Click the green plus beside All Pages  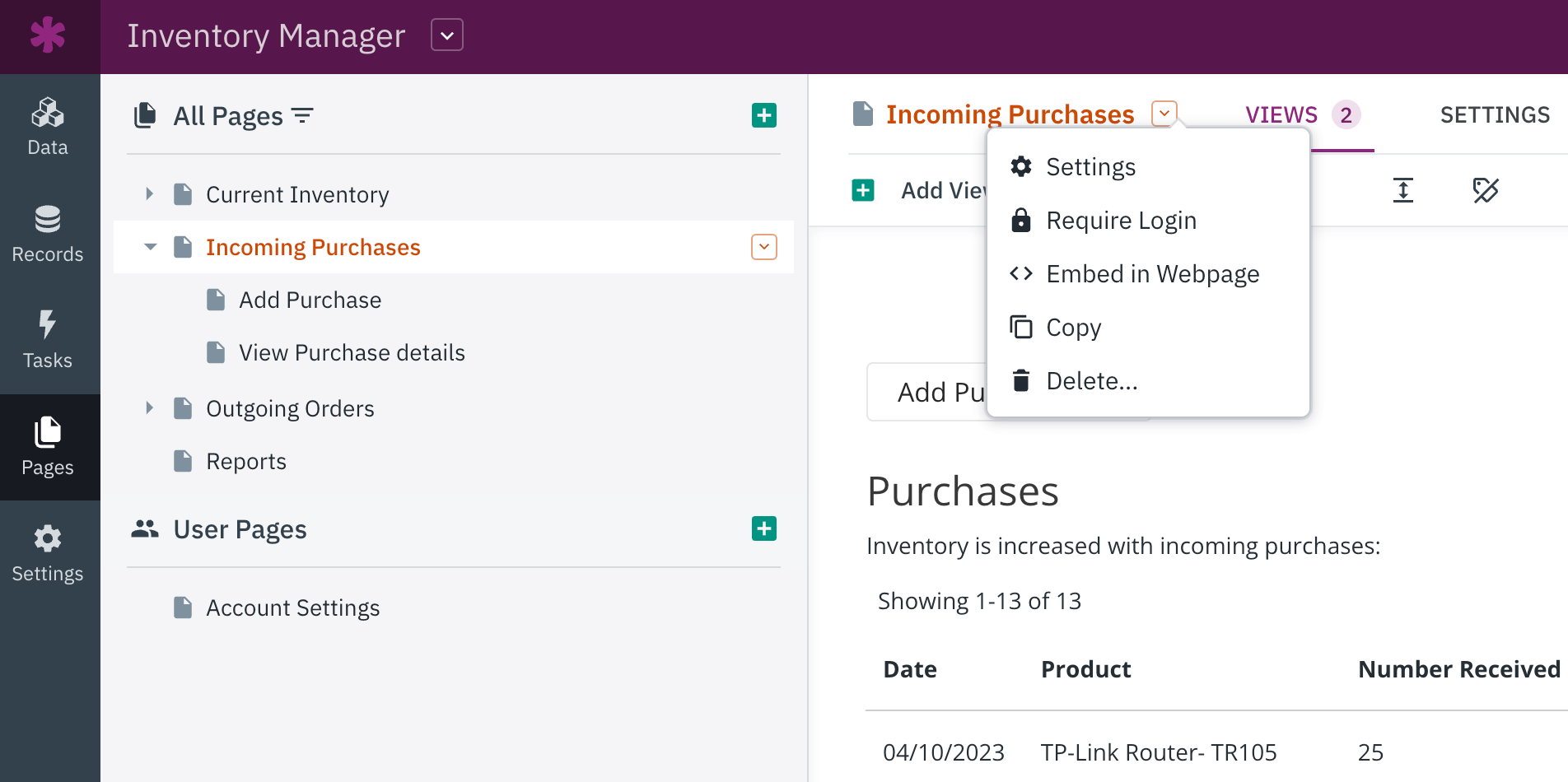coord(763,115)
